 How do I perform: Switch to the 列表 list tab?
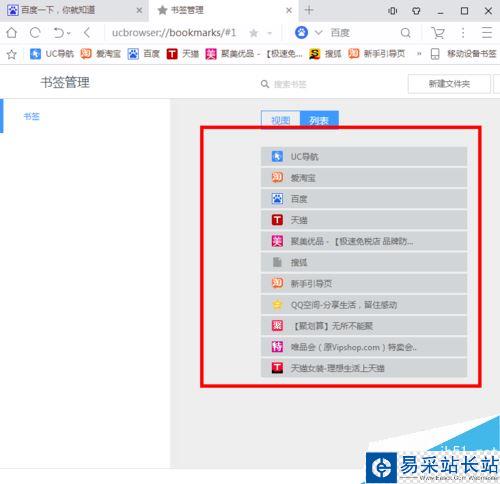(x=319, y=120)
